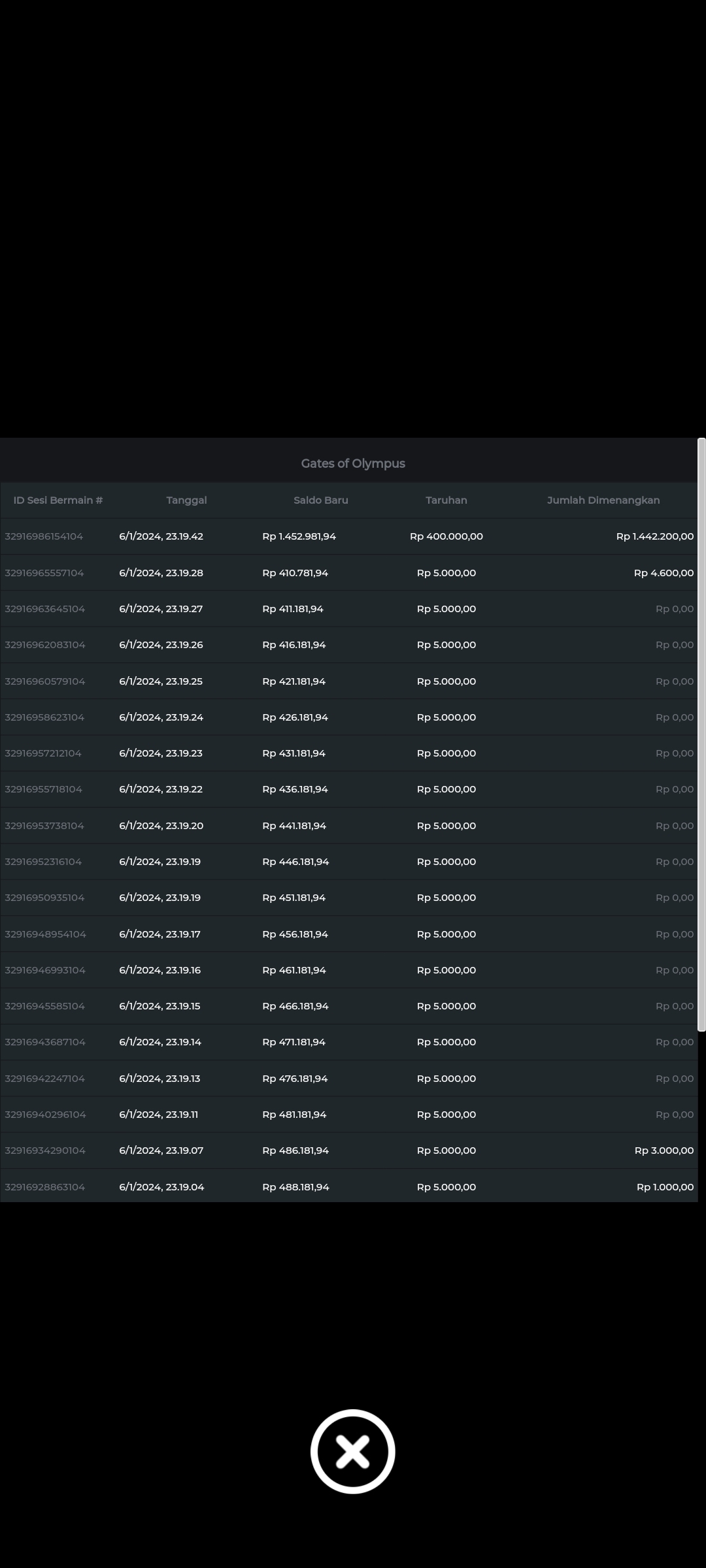706x1568 pixels.
Task: Open session ID 32916948954104
Action: [45, 934]
